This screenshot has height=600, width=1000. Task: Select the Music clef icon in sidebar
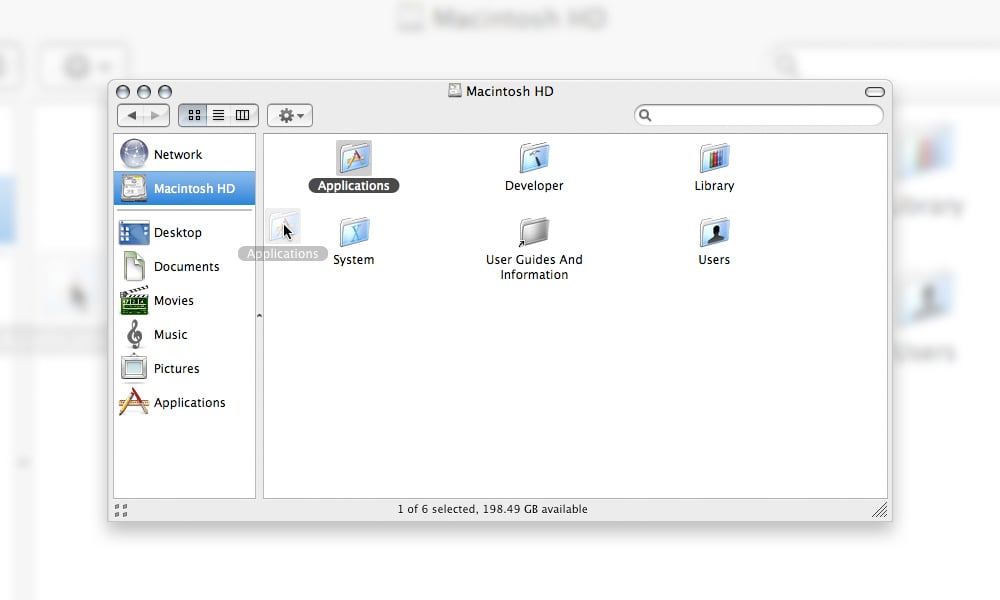click(134, 334)
